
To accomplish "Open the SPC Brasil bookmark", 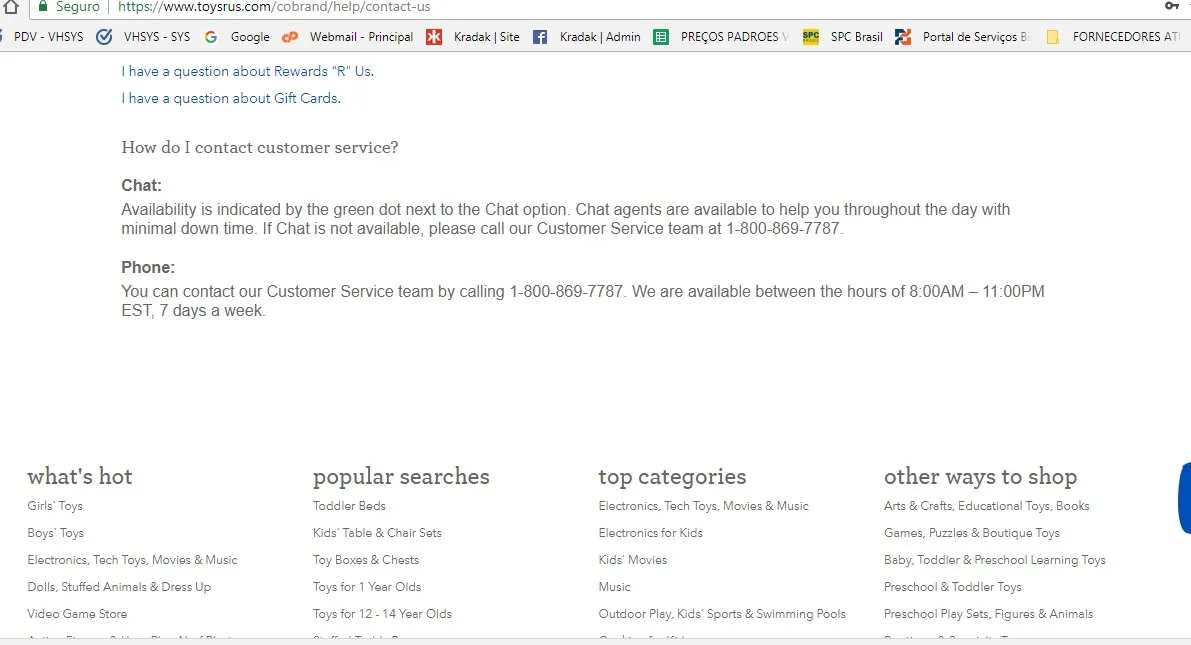I will click(811, 37).
